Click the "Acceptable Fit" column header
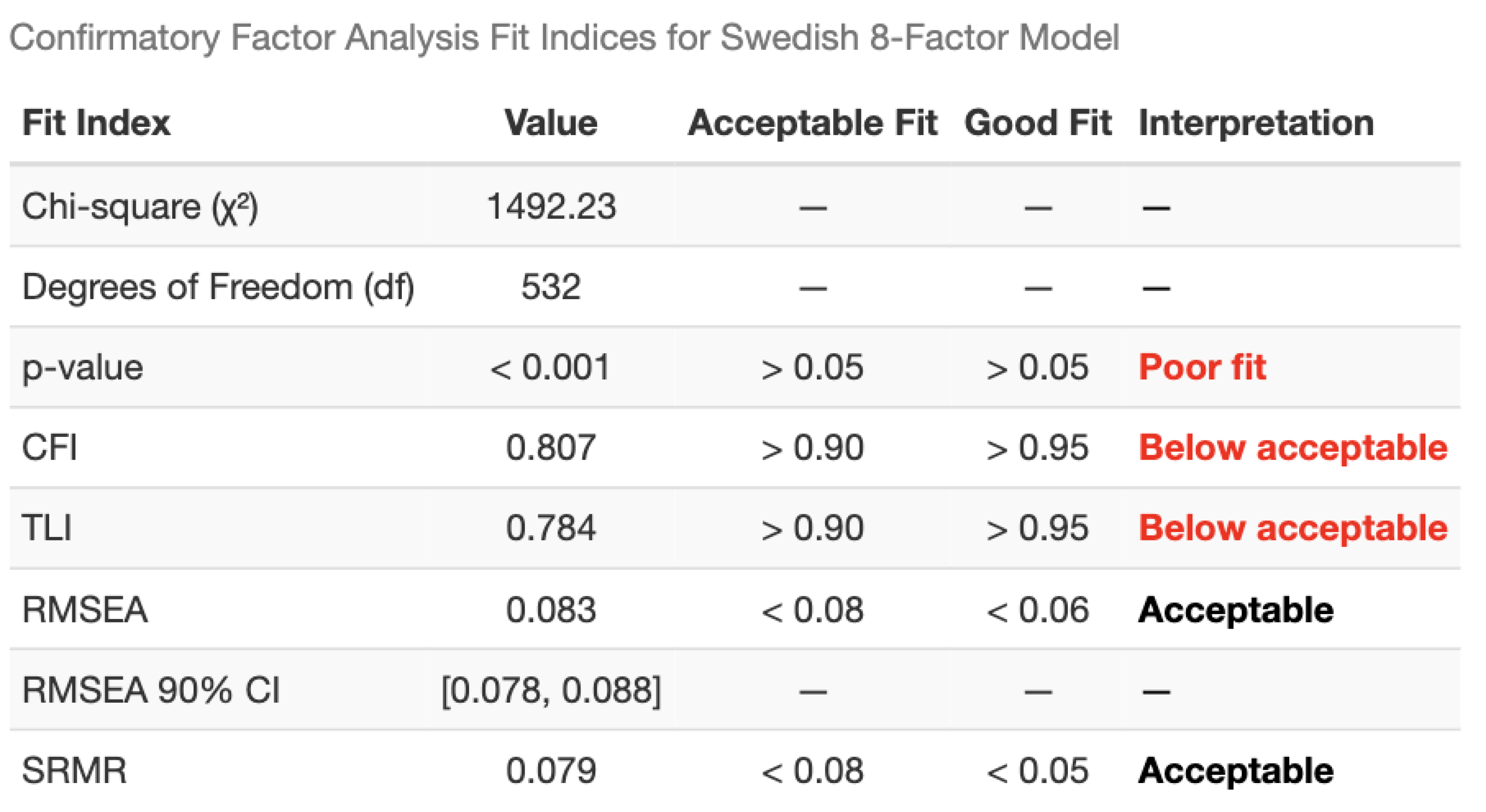Image resolution: width=1486 pixels, height=812 pixels. [813, 123]
